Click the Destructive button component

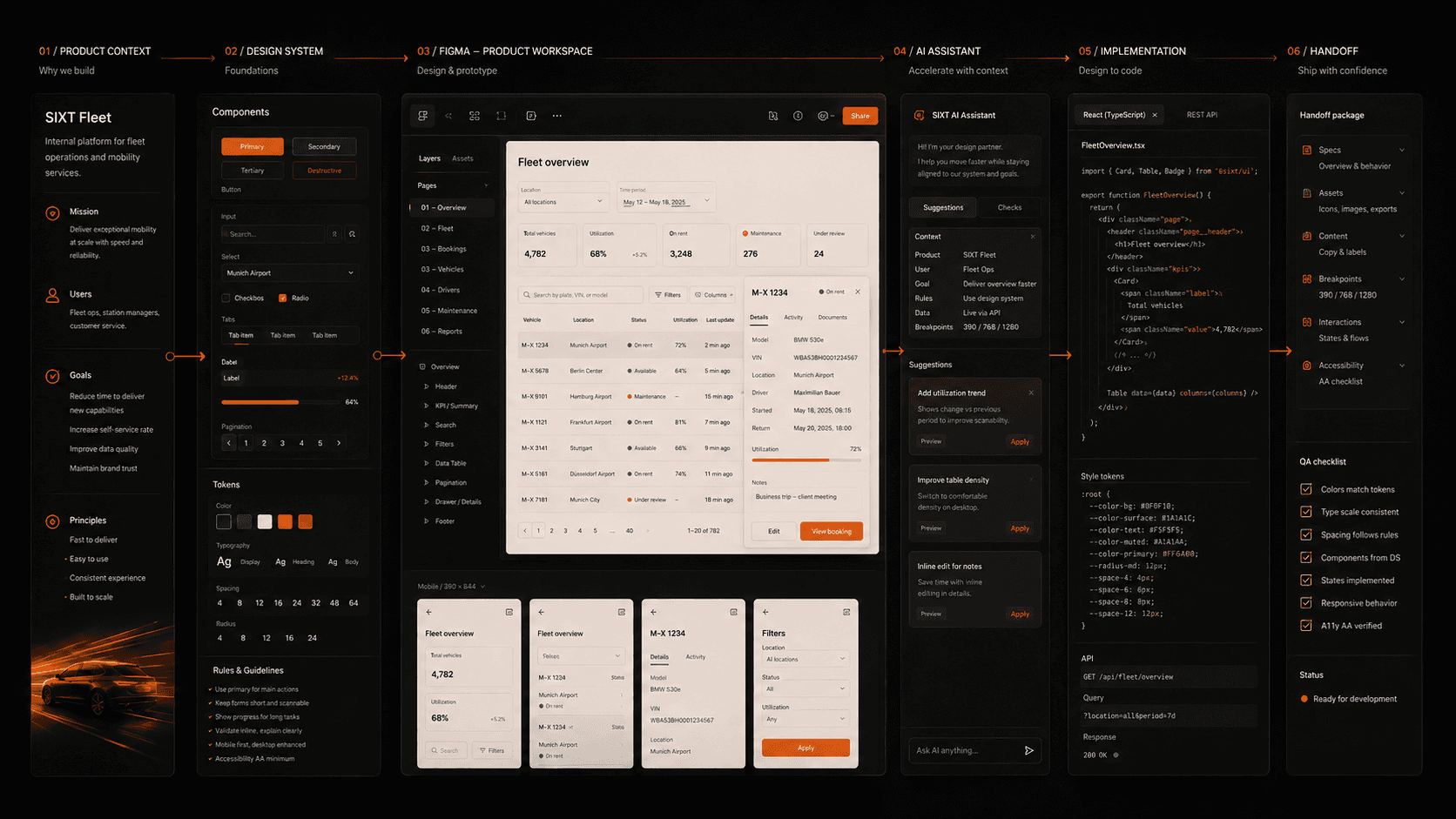point(324,171)
